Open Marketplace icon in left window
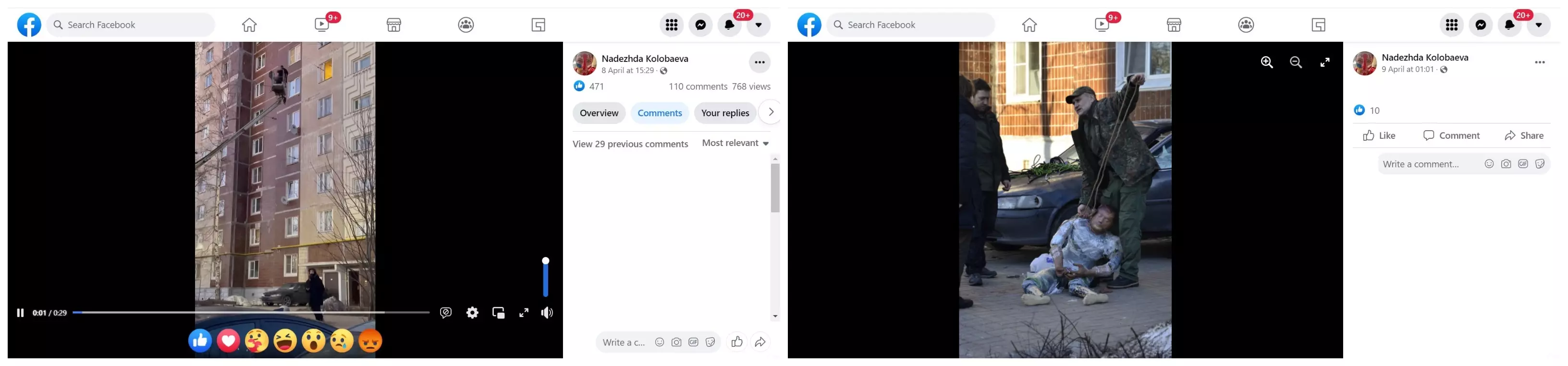 394,25
